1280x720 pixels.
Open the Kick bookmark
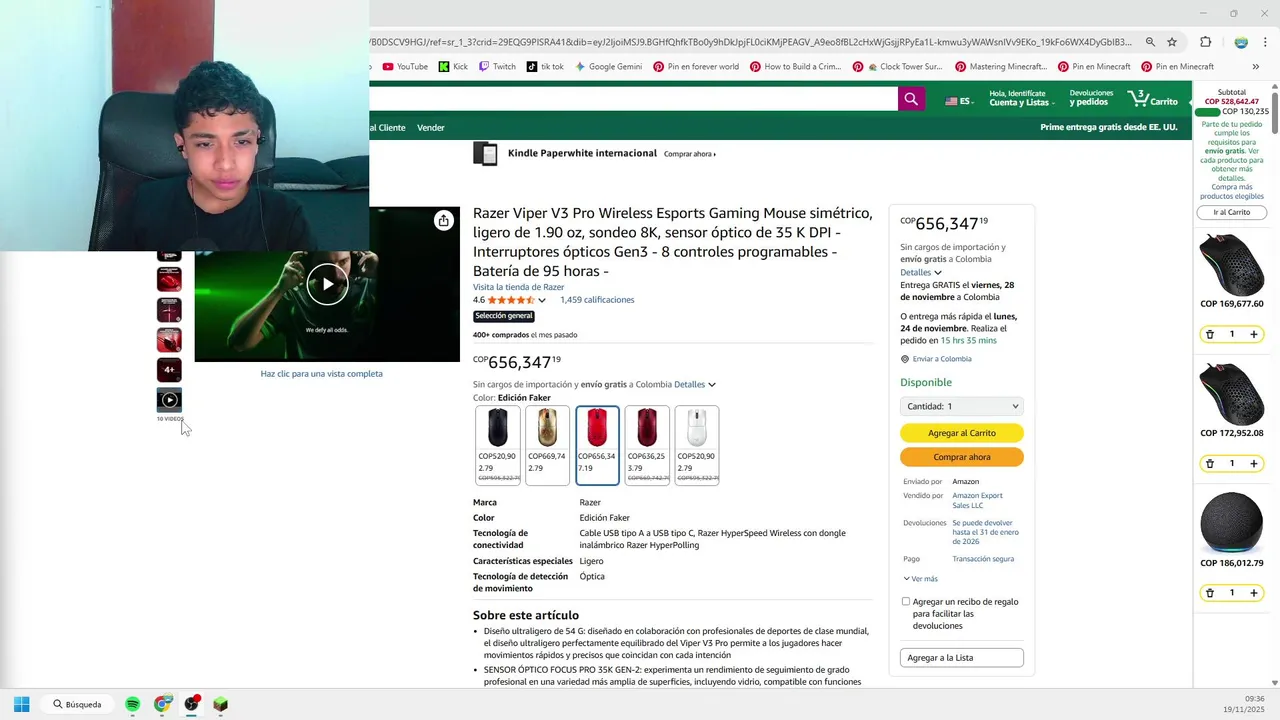453,67
